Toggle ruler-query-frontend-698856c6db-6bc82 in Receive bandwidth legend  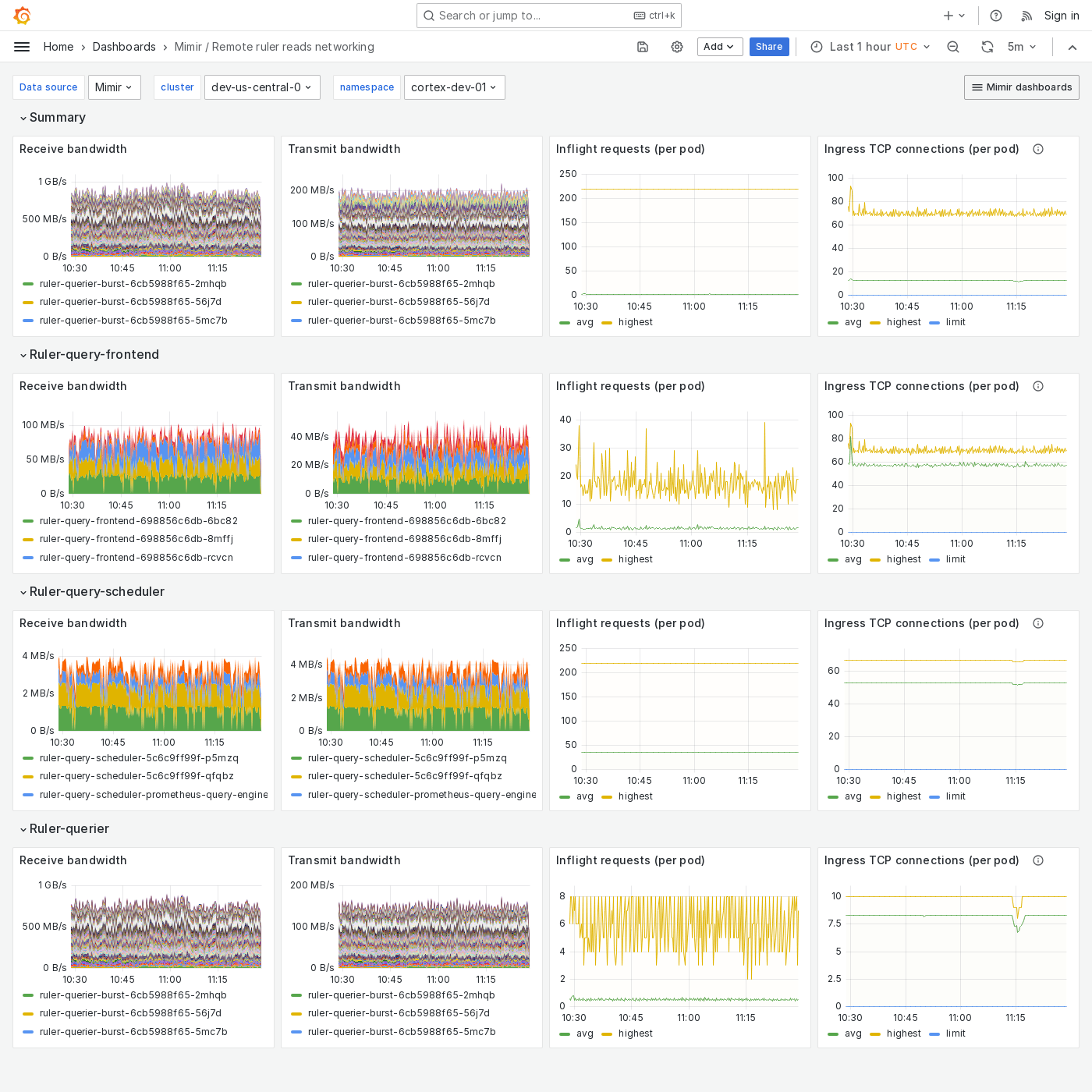(x=139, y=521)
